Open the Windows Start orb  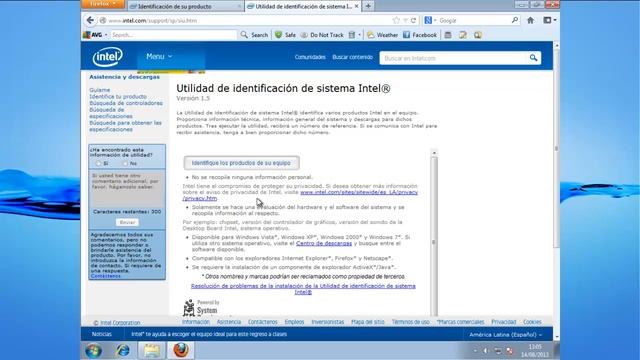coord(93,351)
